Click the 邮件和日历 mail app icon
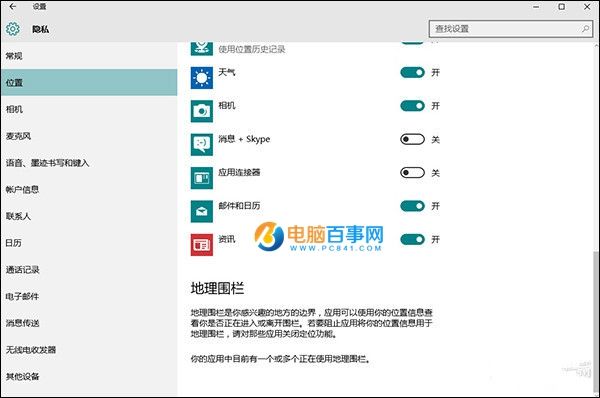This screenshot has height=398, width=600. (202, 211)
